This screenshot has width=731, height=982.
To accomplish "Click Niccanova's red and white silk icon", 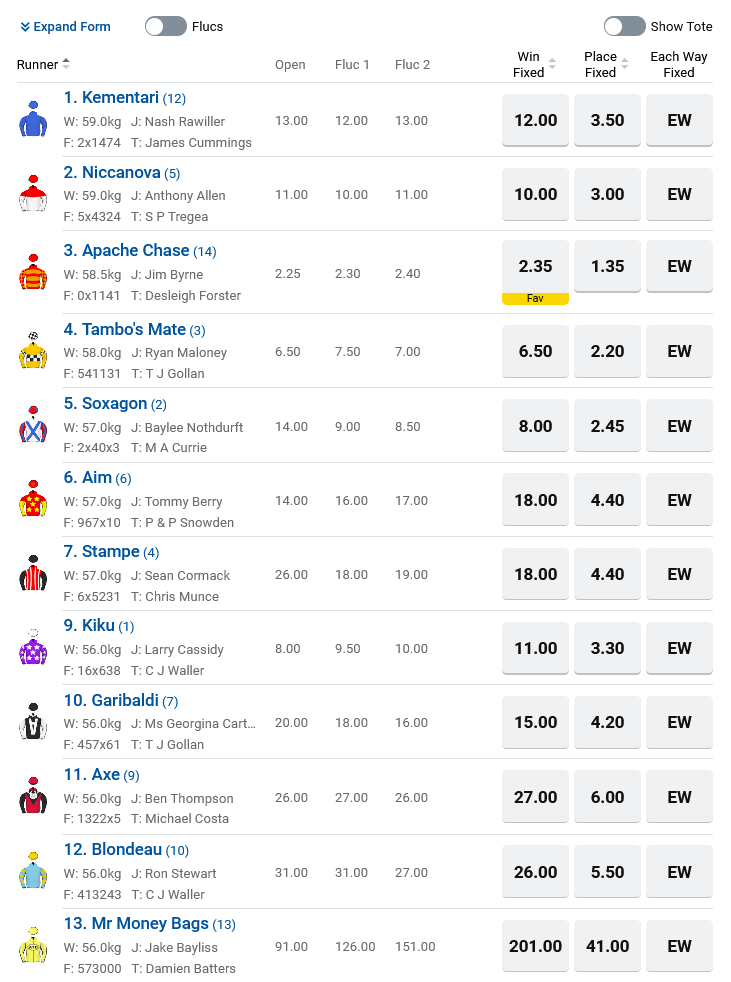I will [x=33, y=194].
